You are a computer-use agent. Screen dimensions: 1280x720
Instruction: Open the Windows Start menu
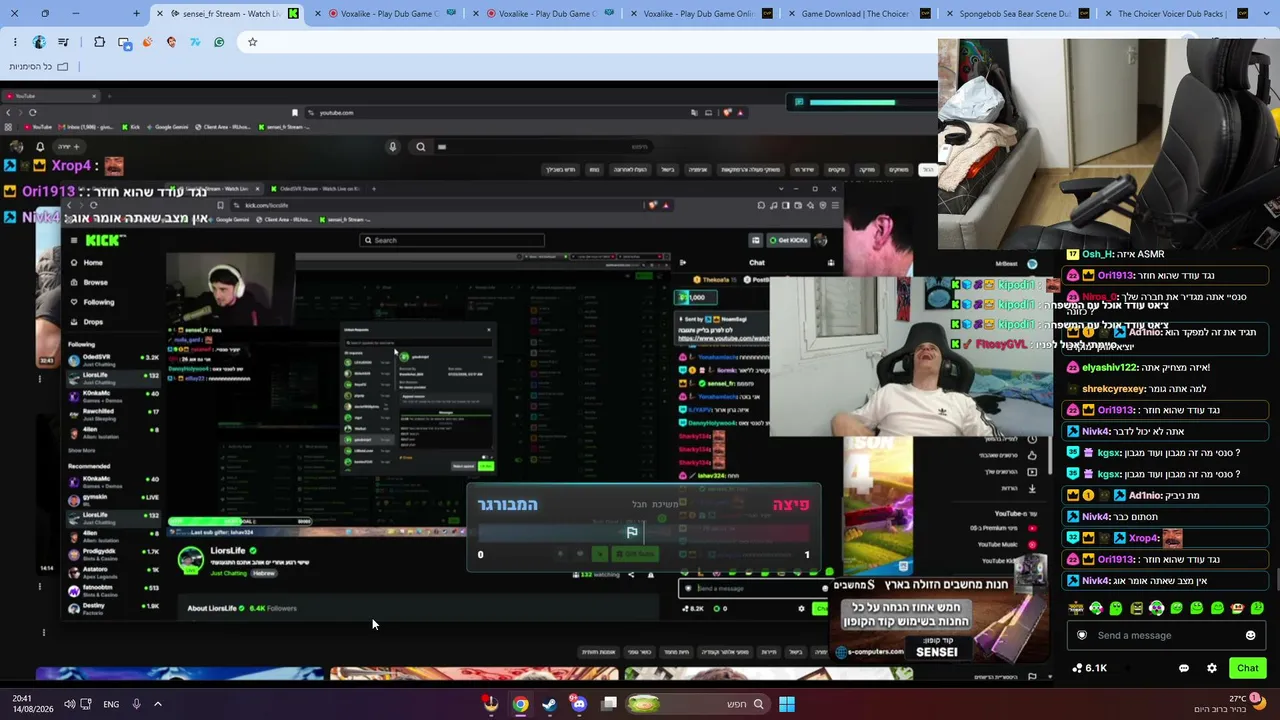point(787,704)
